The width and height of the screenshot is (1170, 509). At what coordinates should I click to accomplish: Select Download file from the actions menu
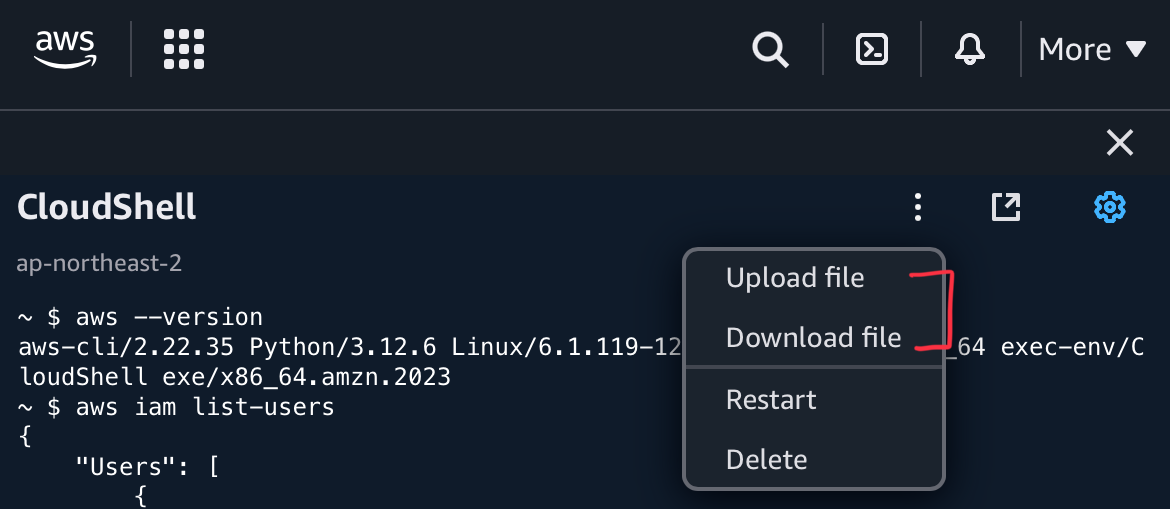tap(813, 337)
